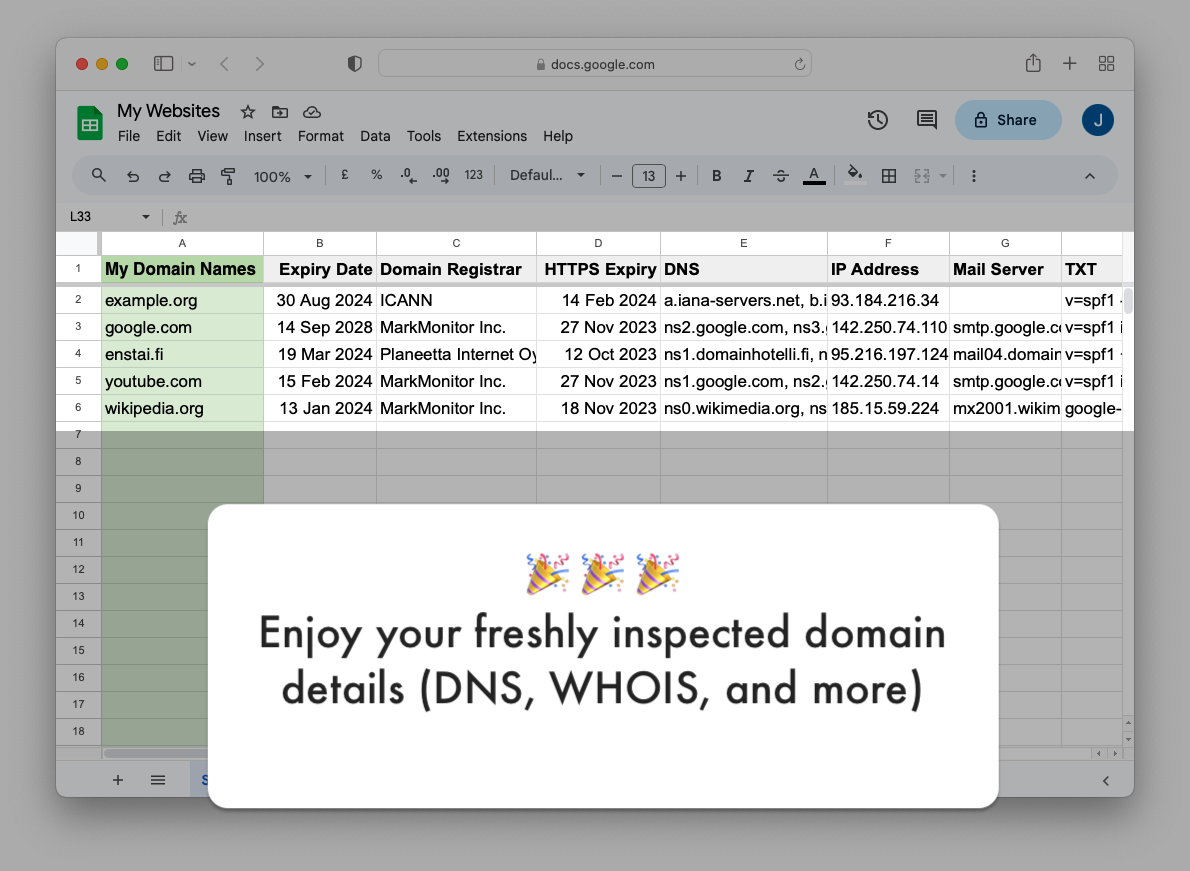Image resolution: width=1190 pixels, height=871 pixels.
Task: Expand merge cells dropdown arrow
Action: click(943, 176)
